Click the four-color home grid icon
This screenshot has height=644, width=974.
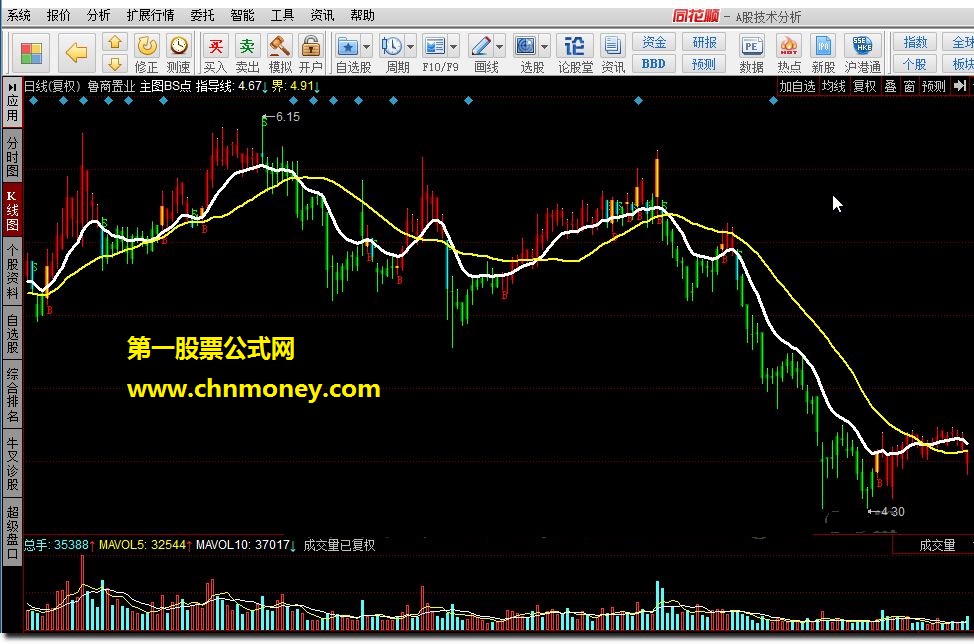pyautogui.click(x=31, y=53)
